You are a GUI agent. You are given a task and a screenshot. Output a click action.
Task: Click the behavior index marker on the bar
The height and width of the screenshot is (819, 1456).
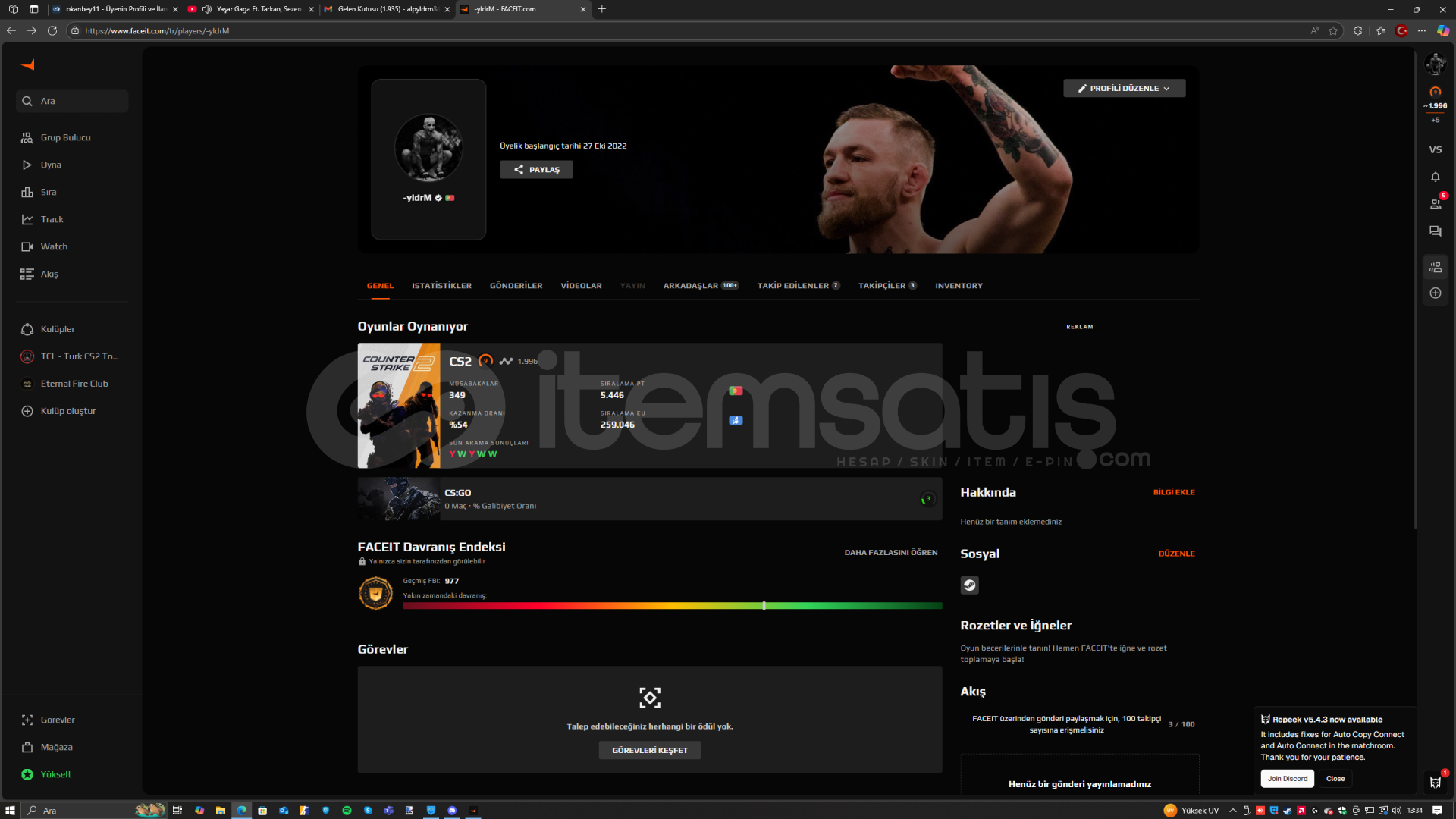(x=764, y=605)
